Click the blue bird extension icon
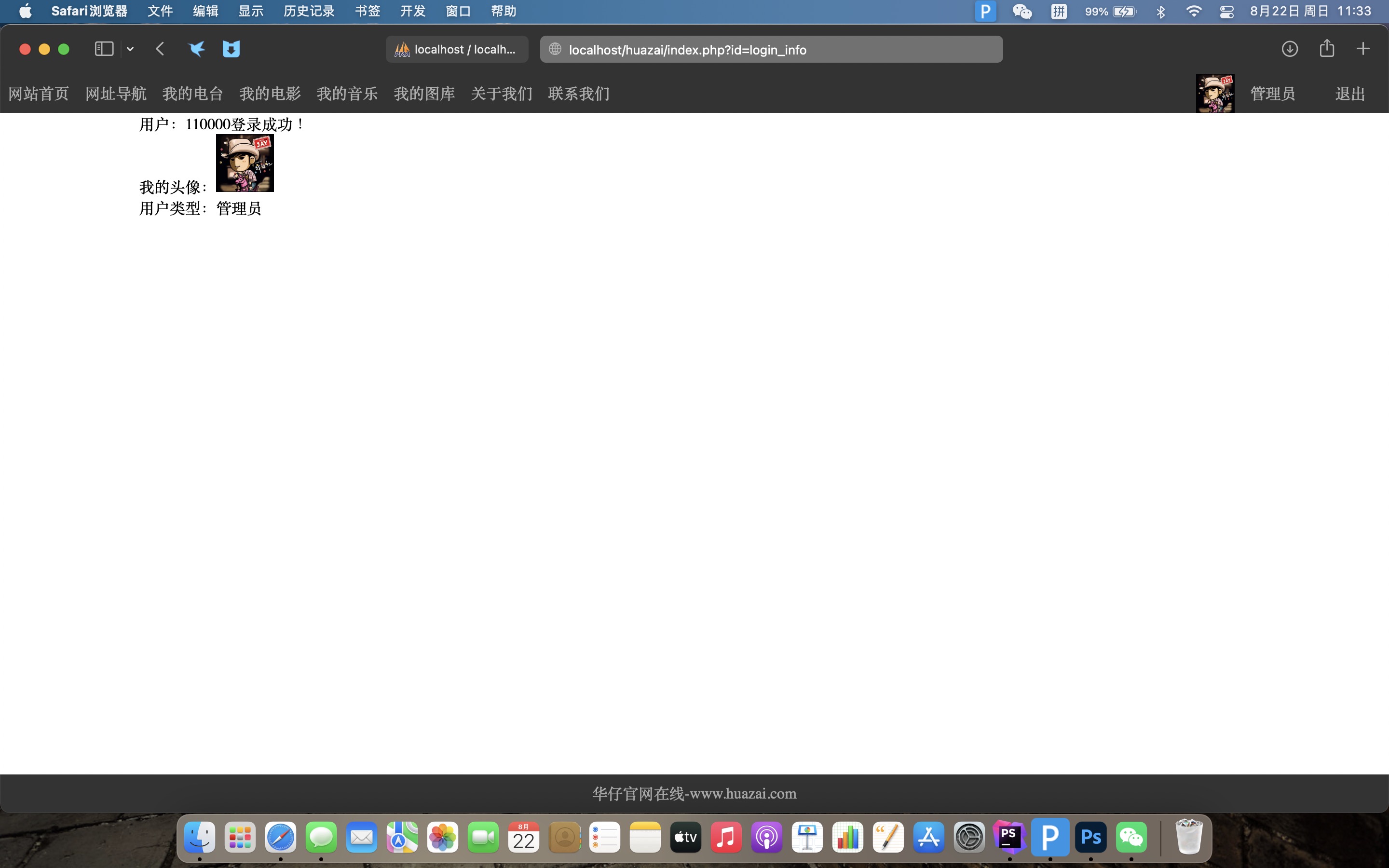The width and height of the screenshot is (1389, 868). tap(196, 49)
